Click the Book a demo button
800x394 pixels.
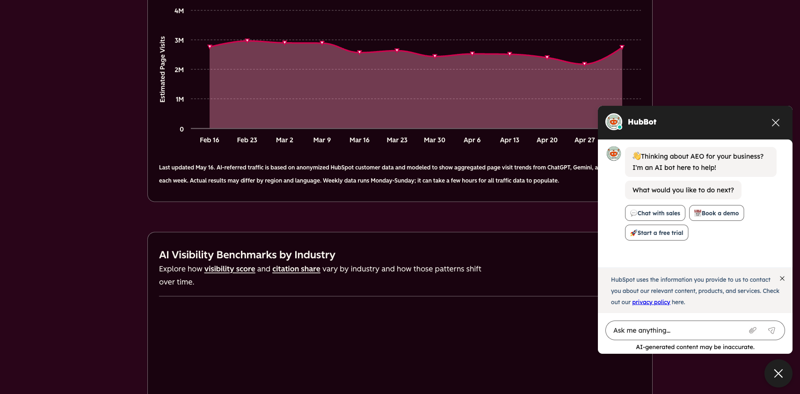tap(716, 213)
